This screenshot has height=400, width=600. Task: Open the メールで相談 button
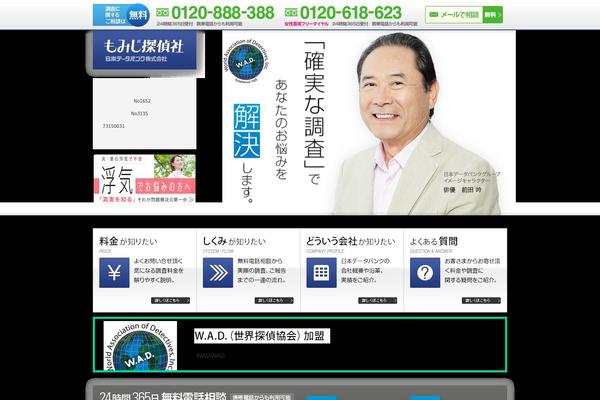[464, 15]
